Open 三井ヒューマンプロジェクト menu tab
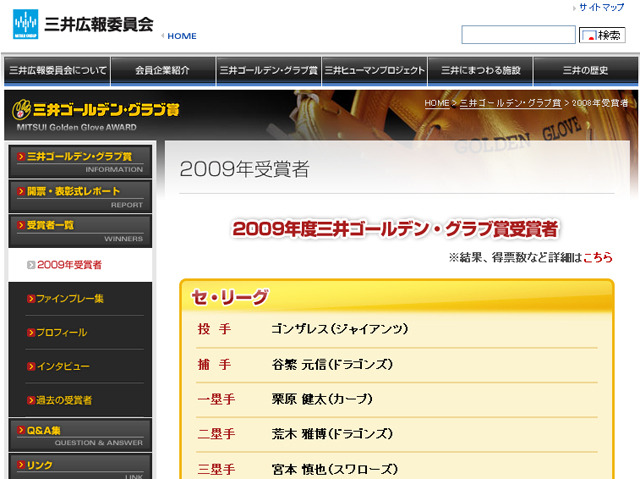This screenshot has height=479, width=640. point(374,71)
